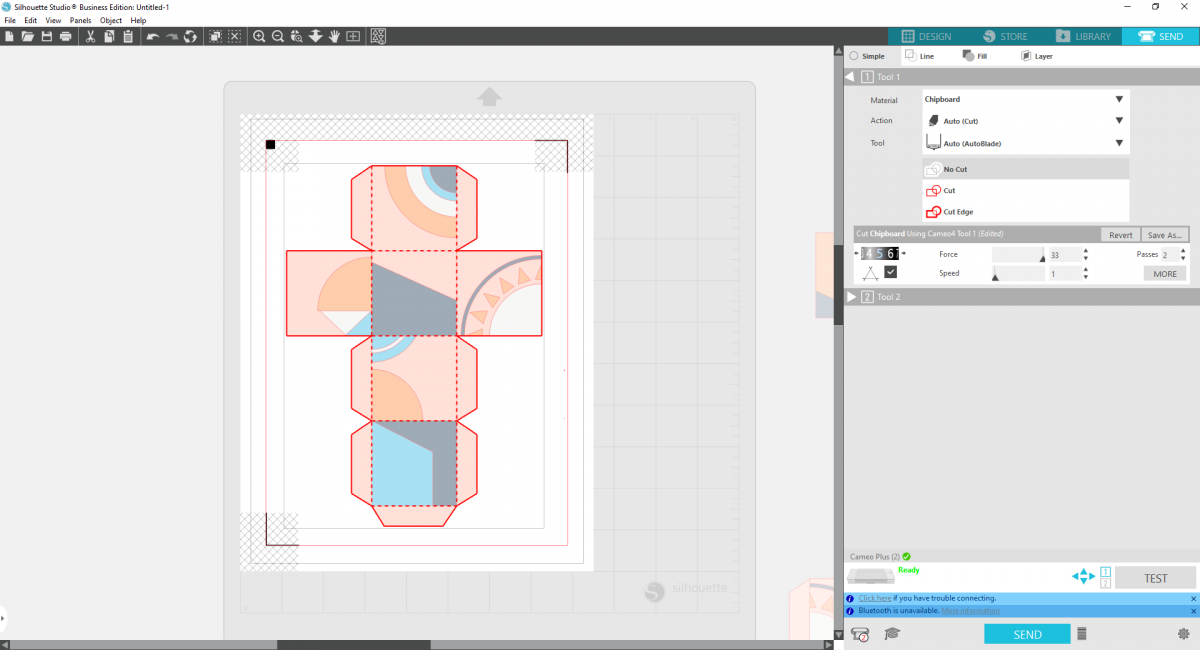Viewport: 1200px width, 650px height.
Task: Switch to the Layer cut mode tab
Action: point(1036,56)
